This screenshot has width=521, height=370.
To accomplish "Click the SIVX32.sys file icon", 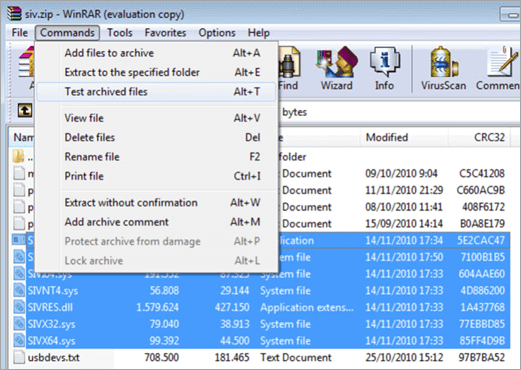I will pos(19,324).
